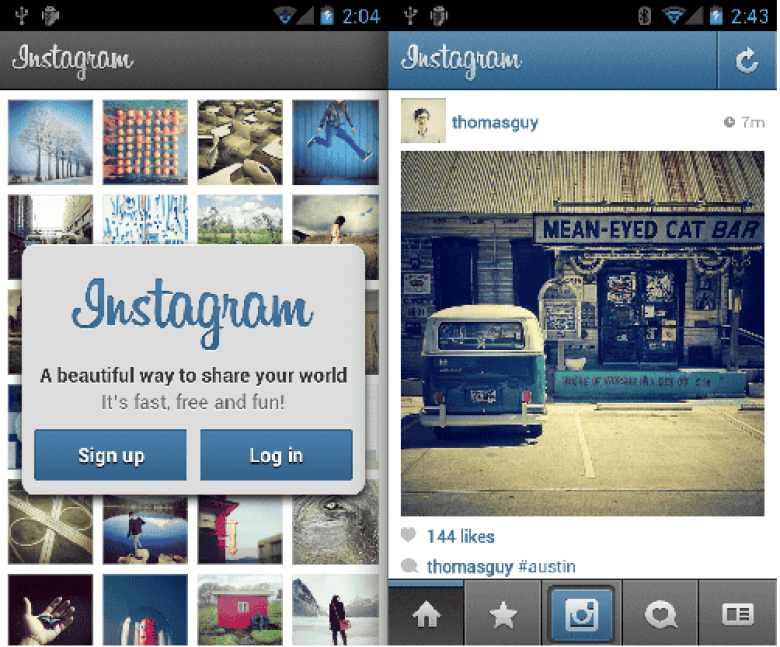Open the red house thumbnail

[x=240, y=610]
